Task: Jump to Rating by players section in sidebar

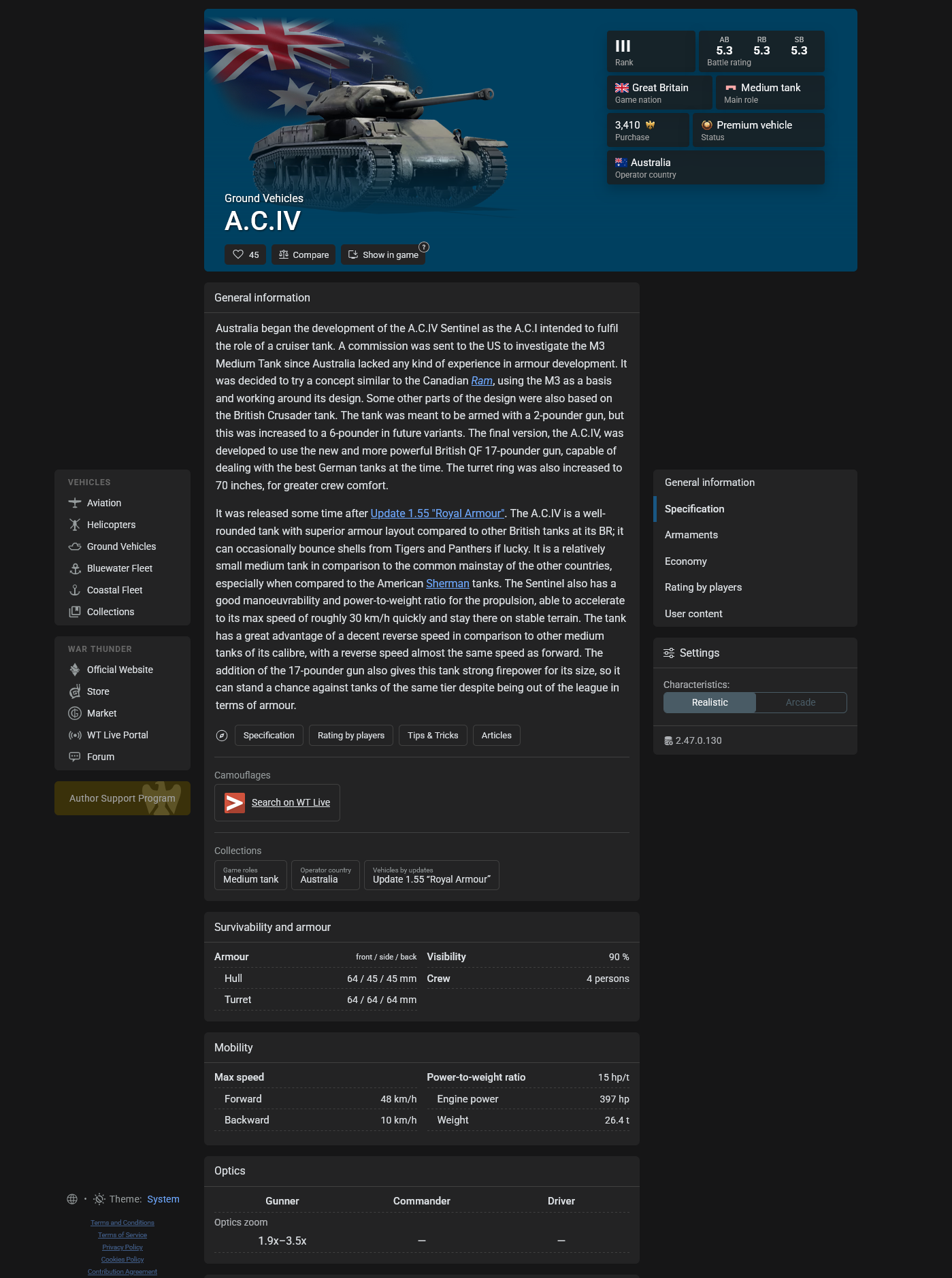Action: tap(755, 587)
